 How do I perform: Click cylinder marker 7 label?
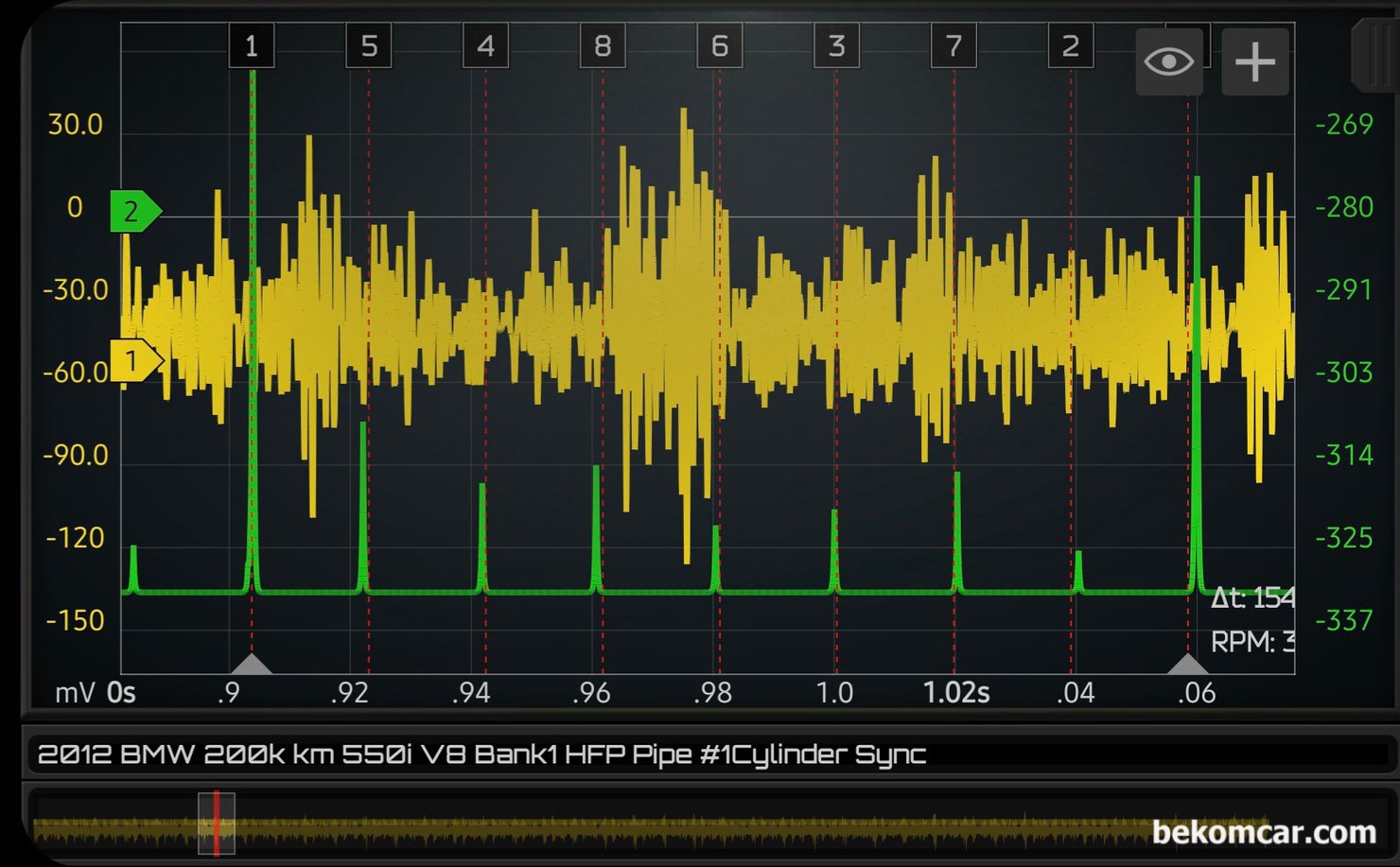[954, 46]
